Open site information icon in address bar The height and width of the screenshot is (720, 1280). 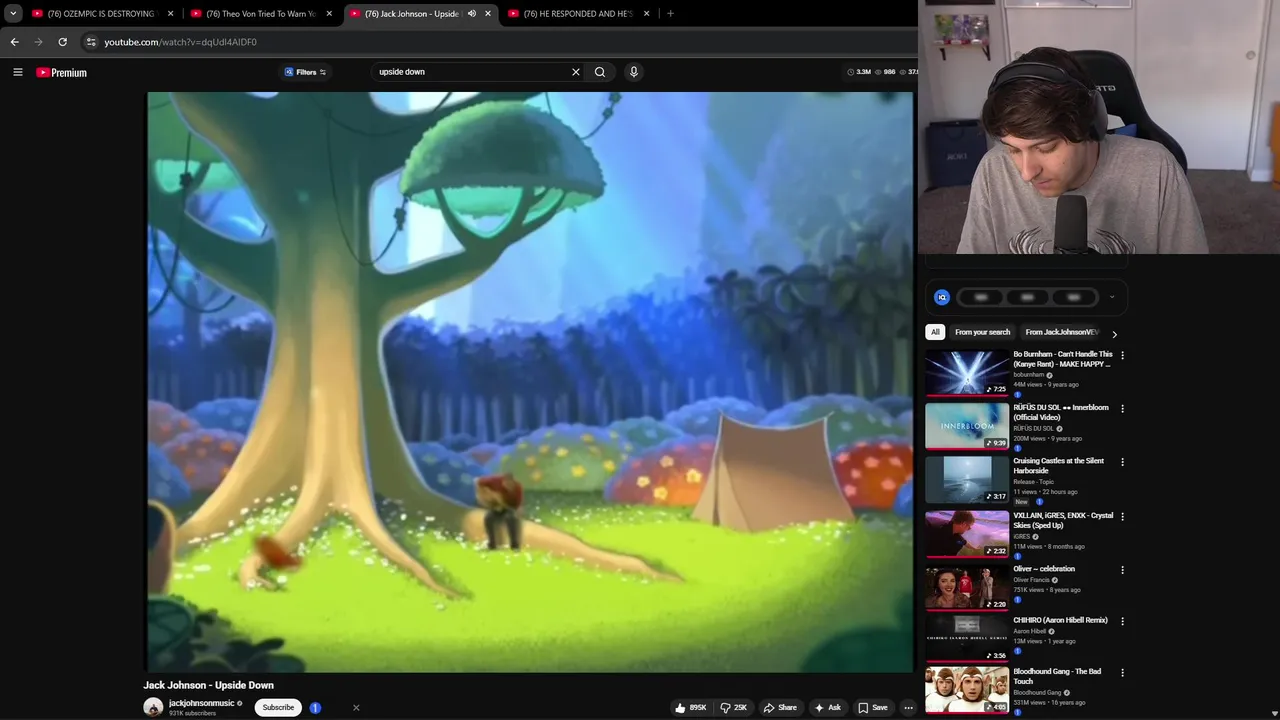(x=91, y=42)
